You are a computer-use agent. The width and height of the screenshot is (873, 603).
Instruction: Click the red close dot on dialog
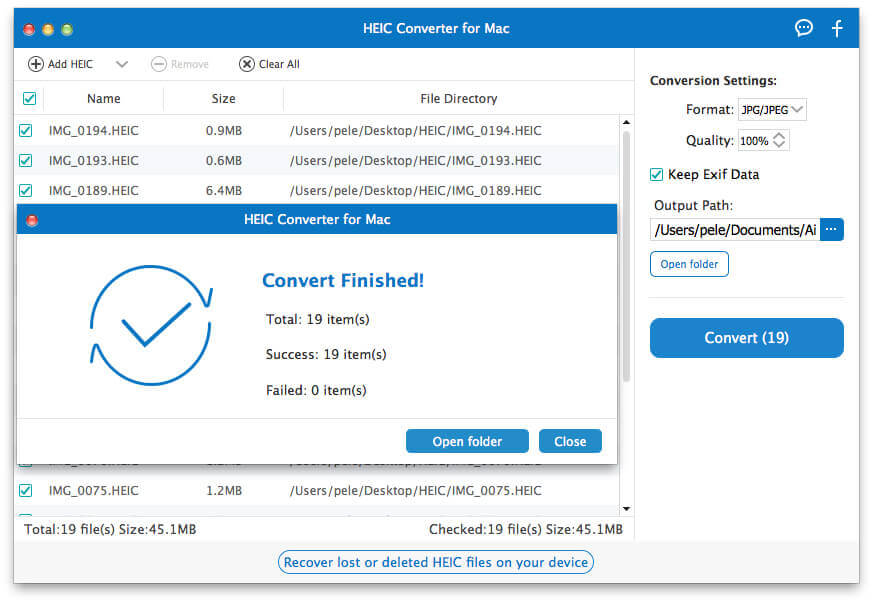click(x=31, y=220)
